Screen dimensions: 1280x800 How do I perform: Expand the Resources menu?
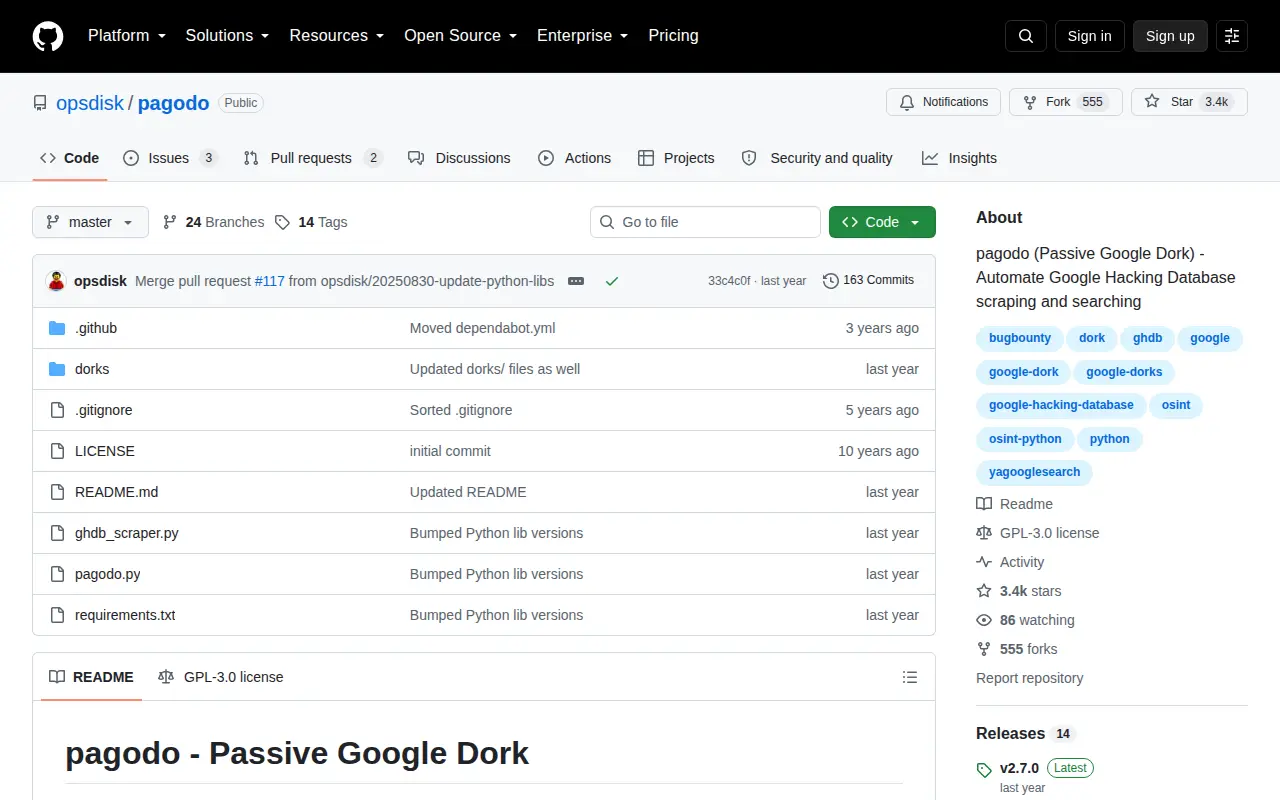coord(337,36)
